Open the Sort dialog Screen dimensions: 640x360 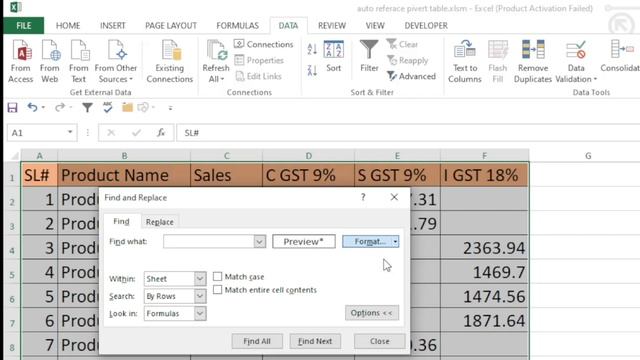click(333, 56)
